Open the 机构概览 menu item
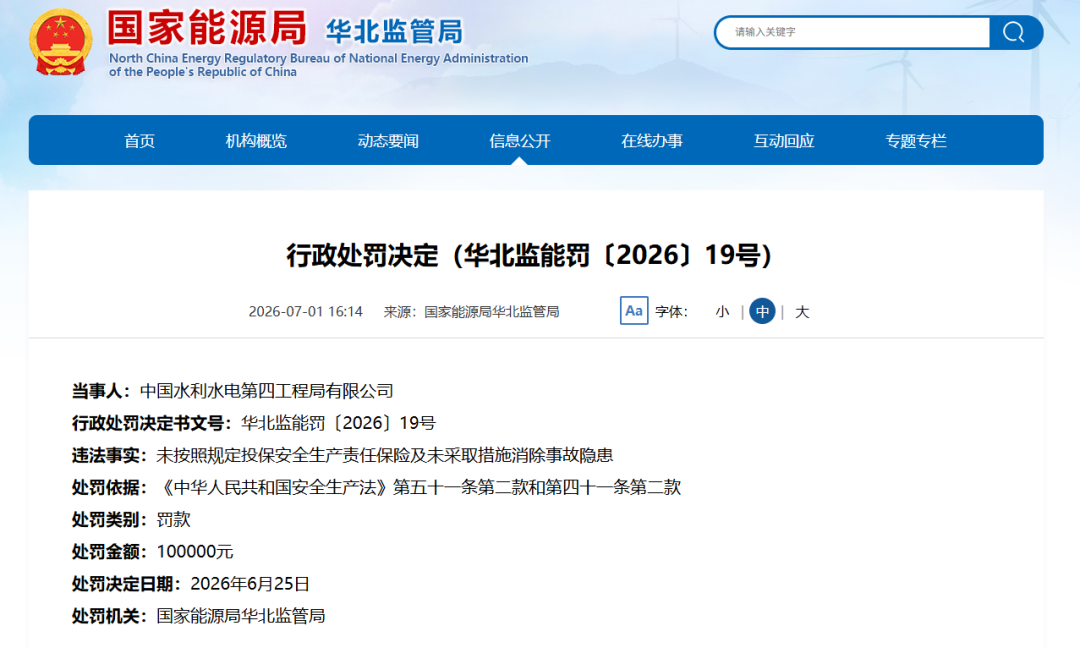1080x648 pixels. point(256,141)
